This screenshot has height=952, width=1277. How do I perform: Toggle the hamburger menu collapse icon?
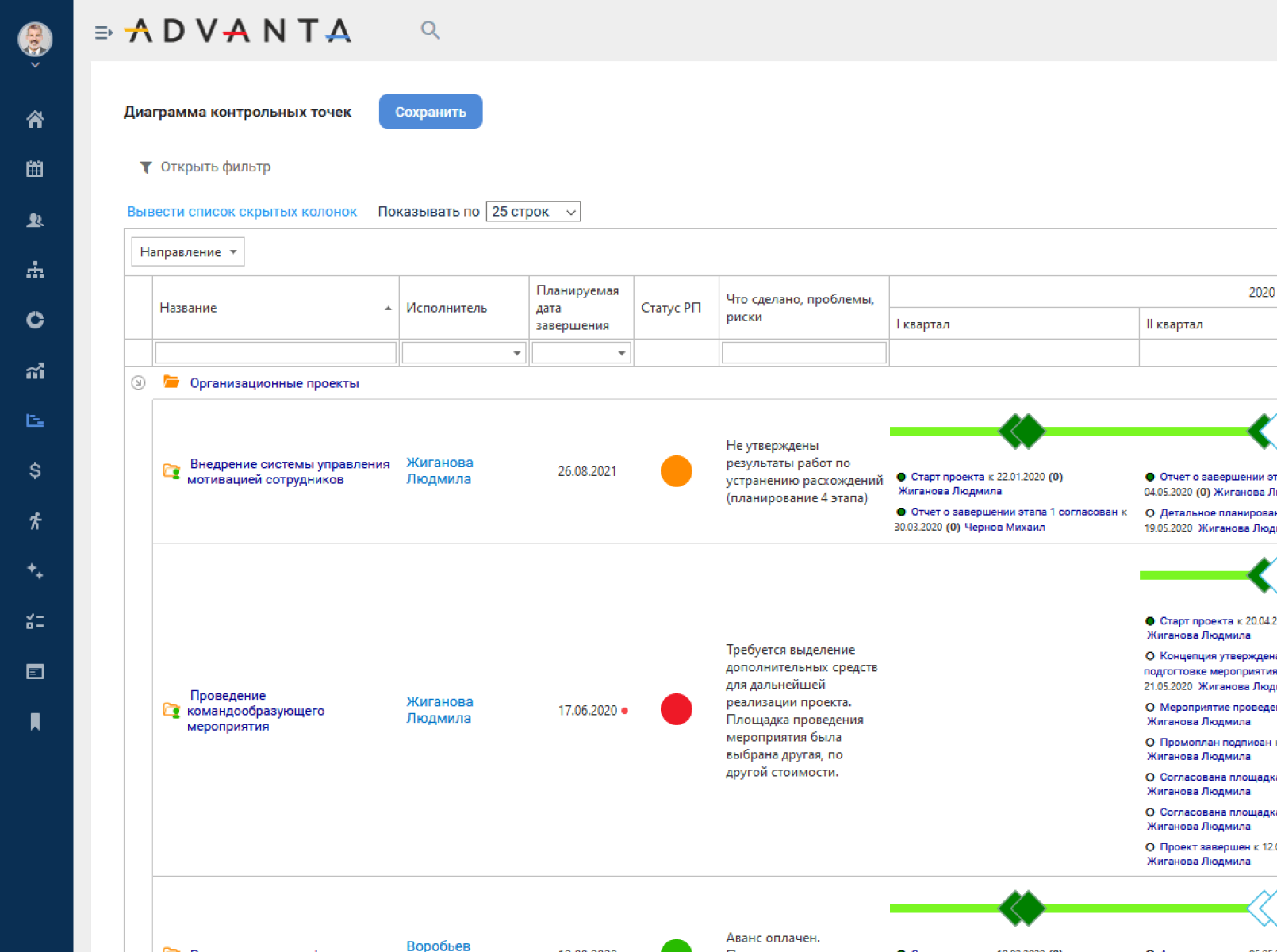tap(103, 33)
